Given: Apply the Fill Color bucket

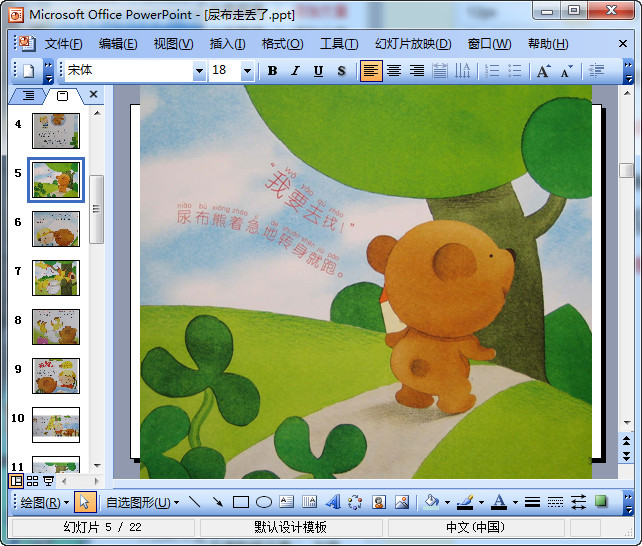Looking at the screenshot, I should click(x=432, y=502).
